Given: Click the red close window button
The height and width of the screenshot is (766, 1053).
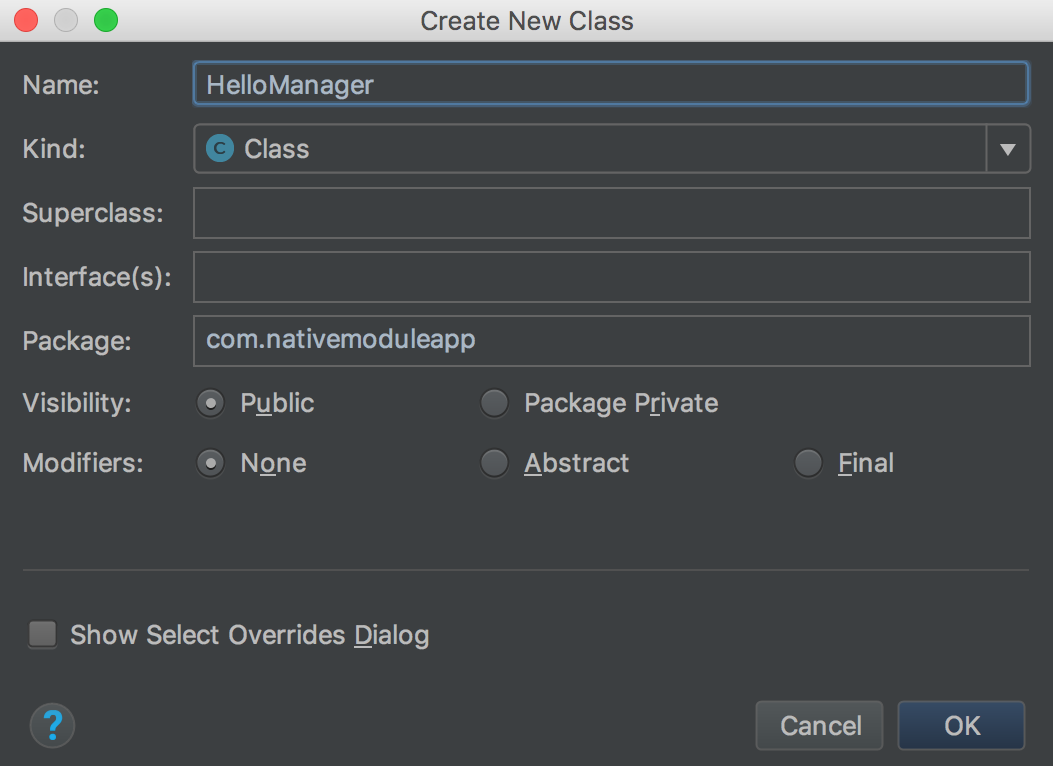Looking at the screenshot, I should click(26, 20).
